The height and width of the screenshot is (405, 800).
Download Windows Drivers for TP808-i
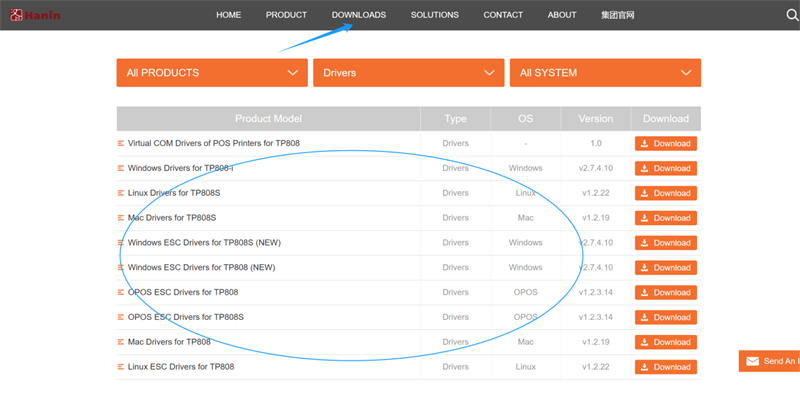coord(666,168)
